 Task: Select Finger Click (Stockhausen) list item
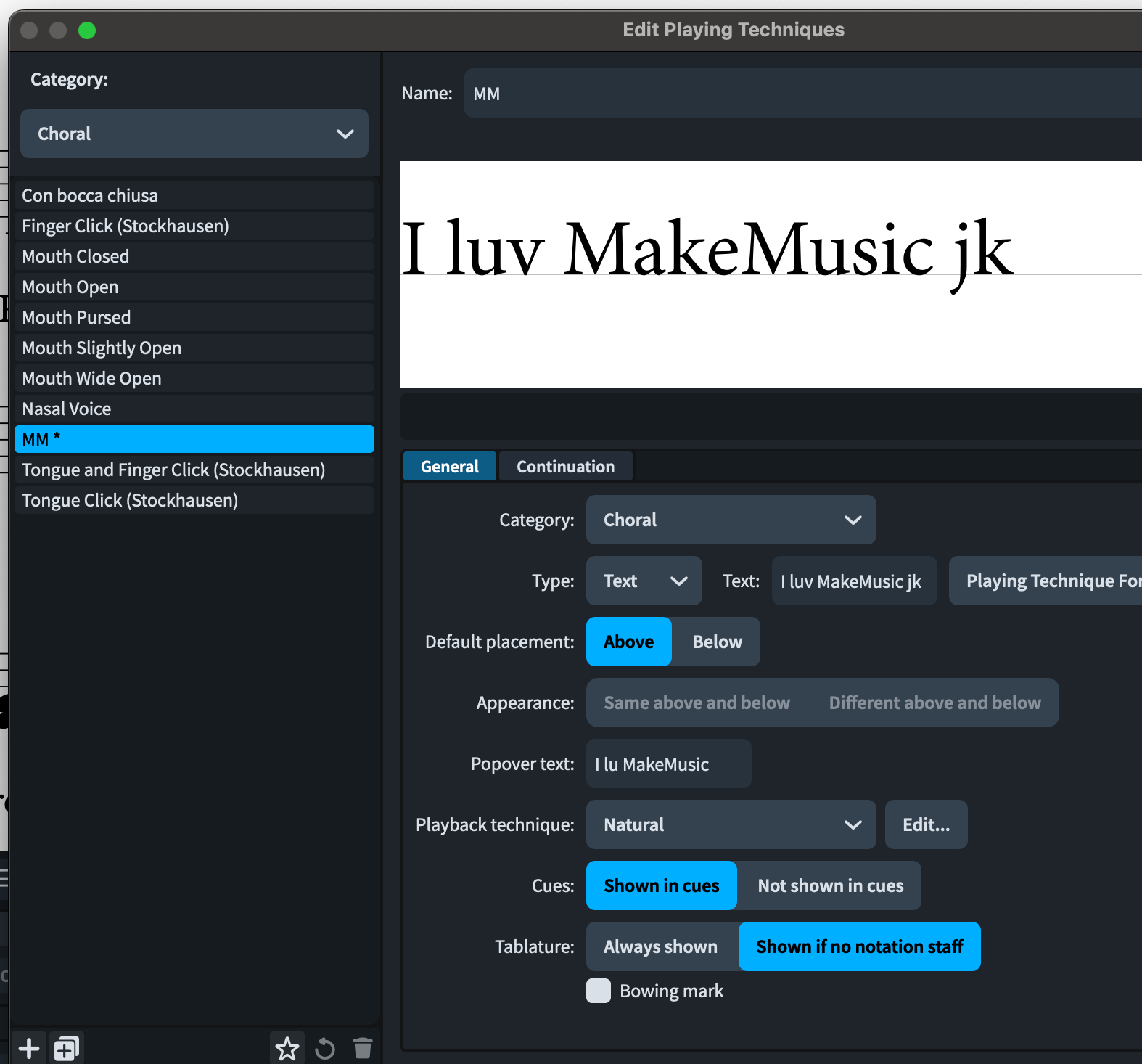(194, 226)
